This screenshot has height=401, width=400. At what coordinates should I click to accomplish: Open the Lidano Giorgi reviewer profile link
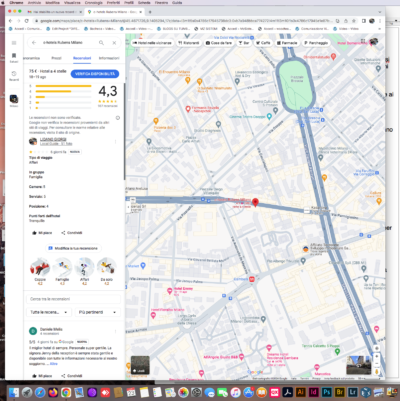[53, 139]
